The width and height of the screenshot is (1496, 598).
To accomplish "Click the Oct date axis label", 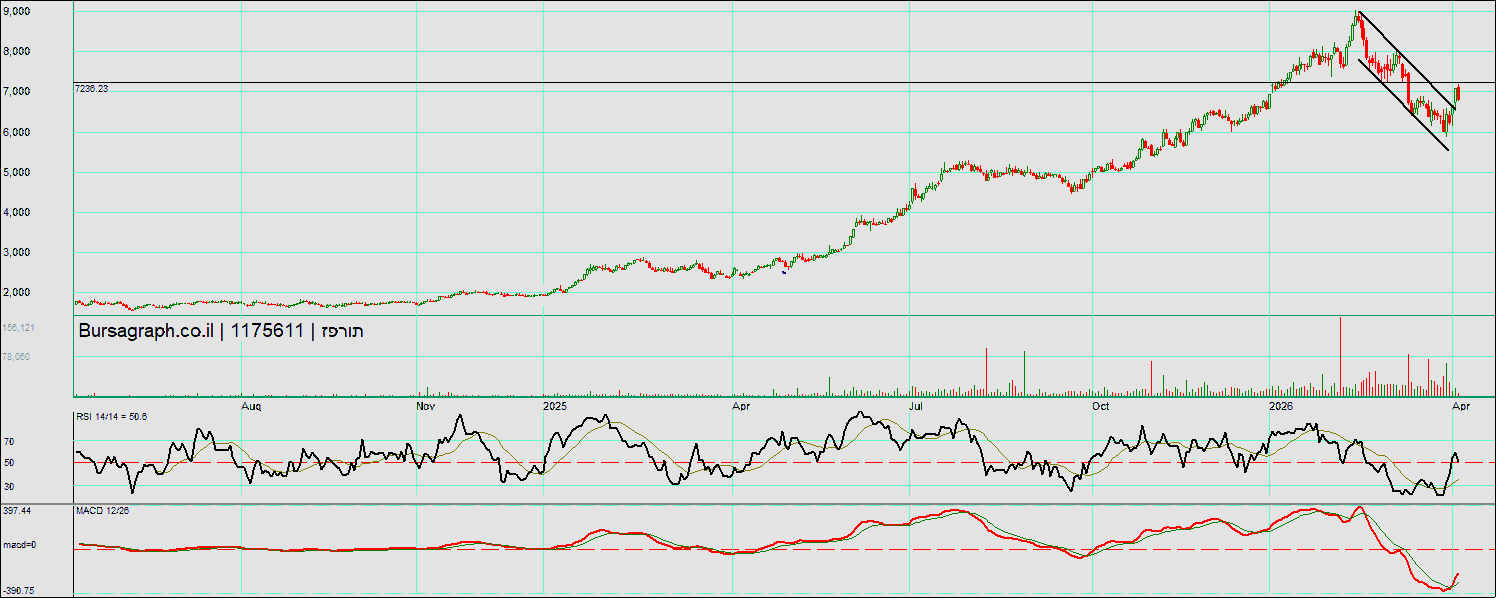I will 1101,407.
